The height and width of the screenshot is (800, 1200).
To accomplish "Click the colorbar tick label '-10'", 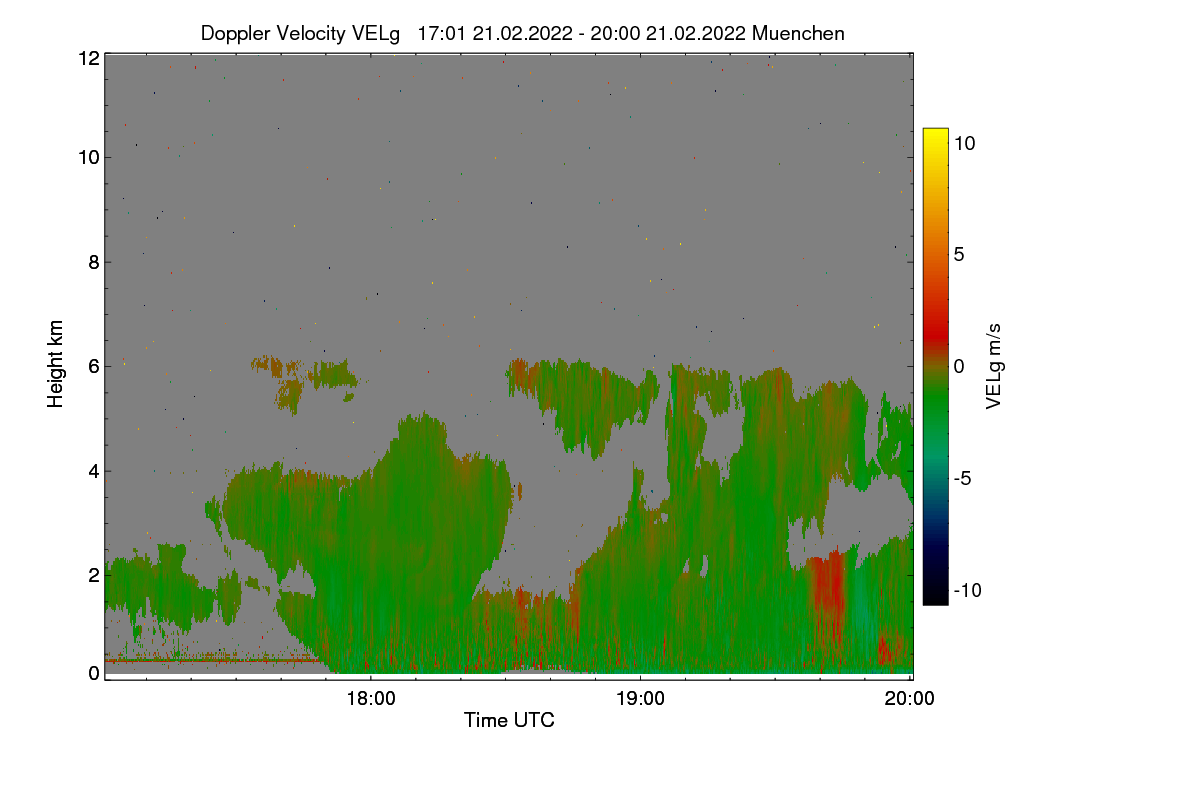I will pyautogui.click(x=967, y=590).
